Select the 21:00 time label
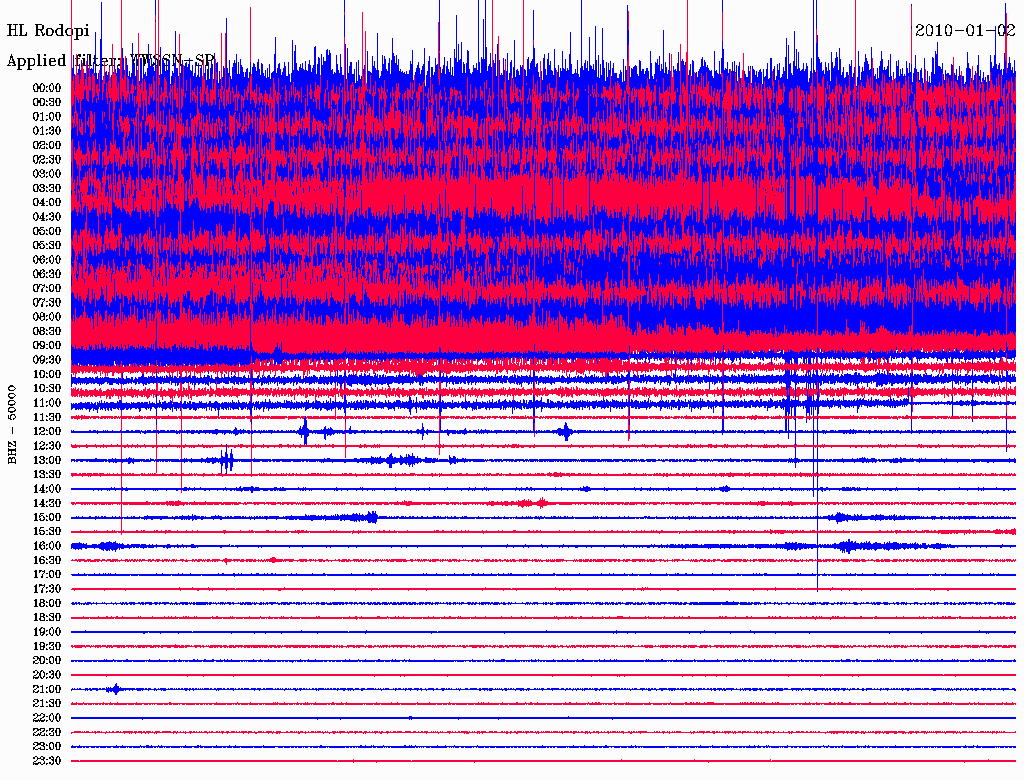 click(47, 689)
